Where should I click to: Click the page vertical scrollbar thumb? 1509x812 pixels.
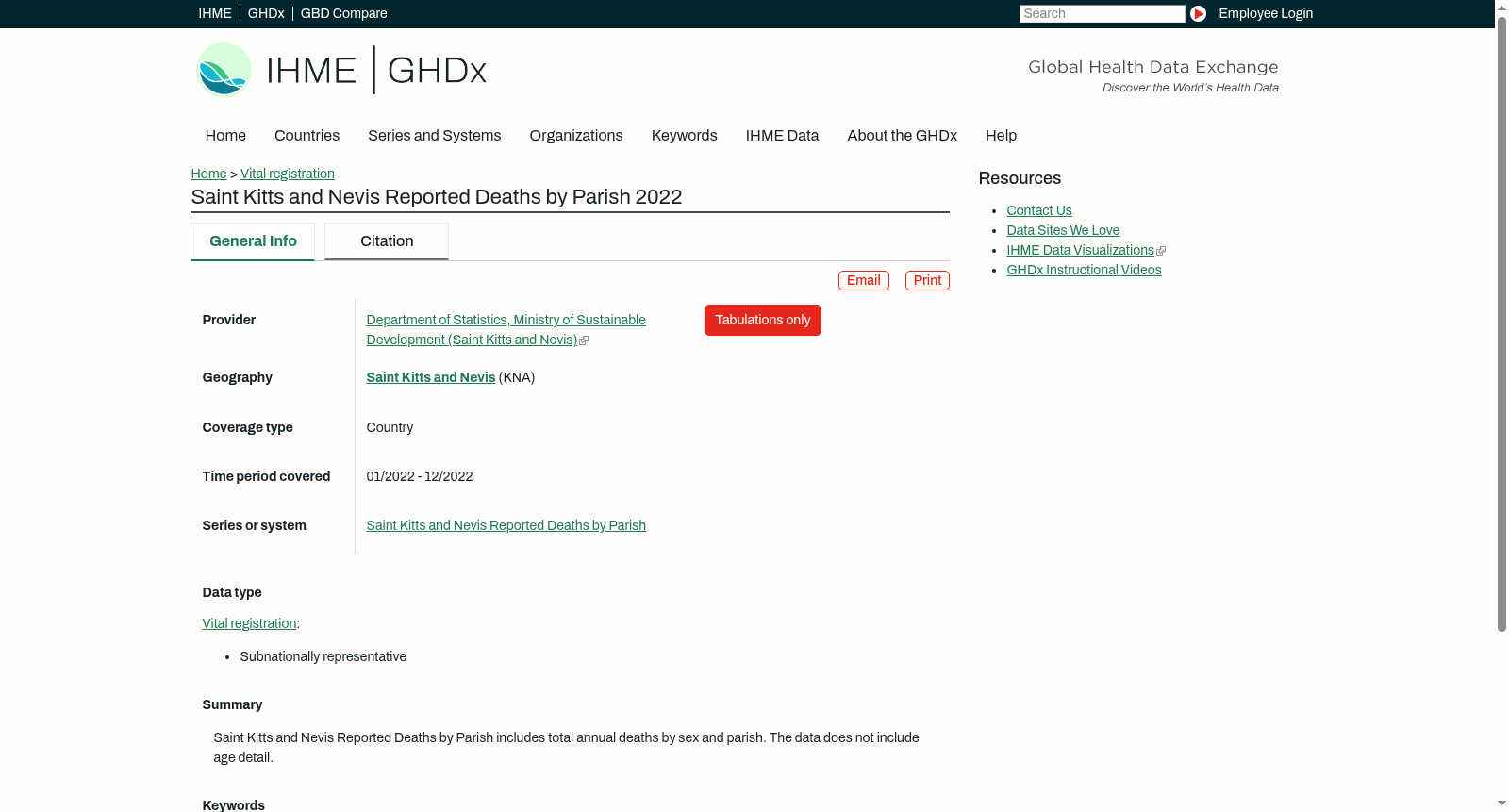(x=1501, y=323)
